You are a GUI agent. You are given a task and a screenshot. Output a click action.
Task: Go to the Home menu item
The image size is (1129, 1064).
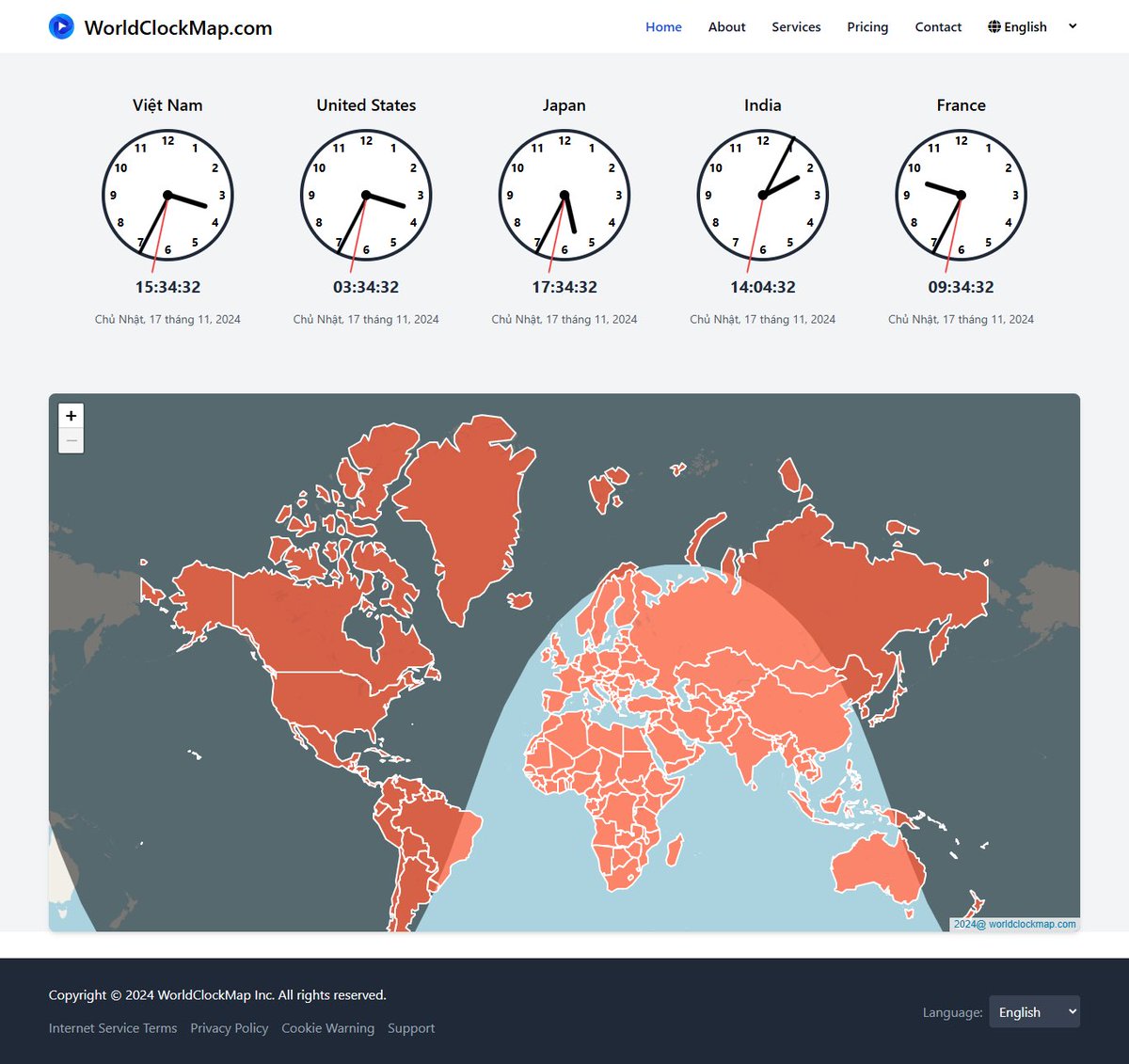(663, 27)
